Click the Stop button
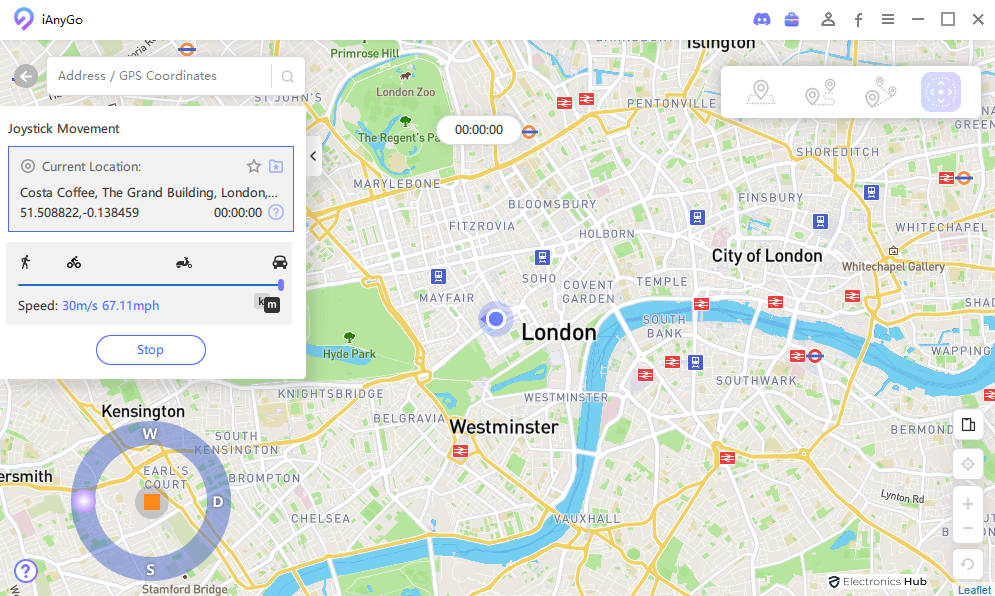995x596 pixels. (x=150, y=350)
